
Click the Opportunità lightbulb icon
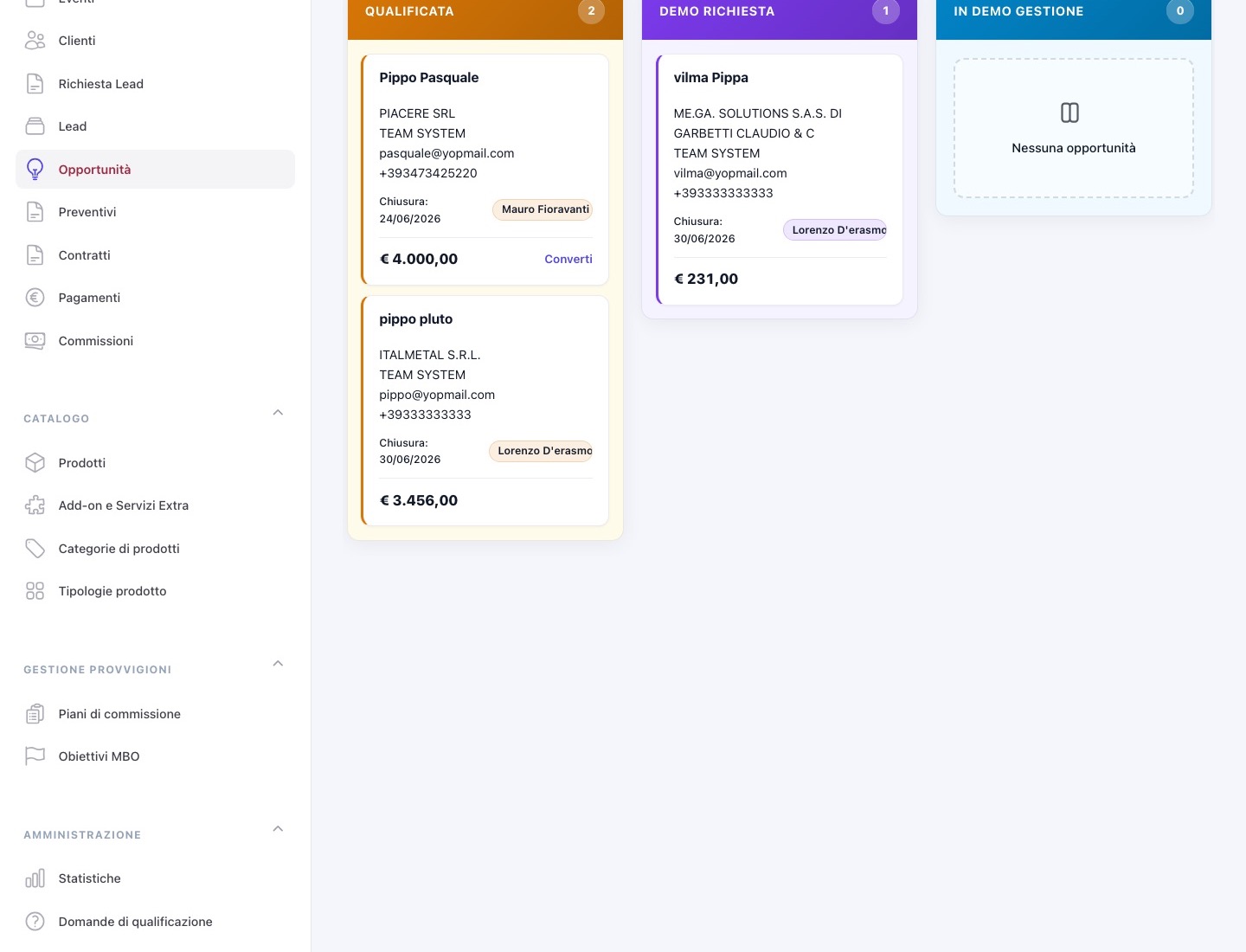35,170
